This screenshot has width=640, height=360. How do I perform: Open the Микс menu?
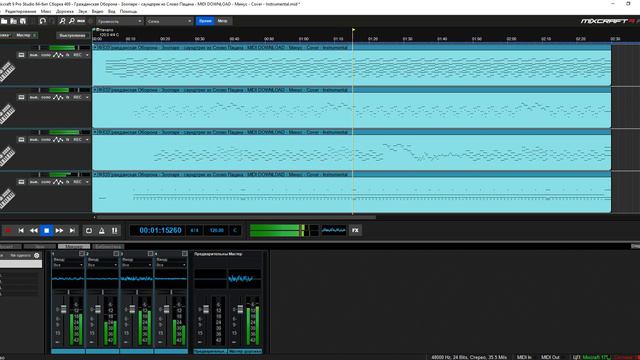46,11
